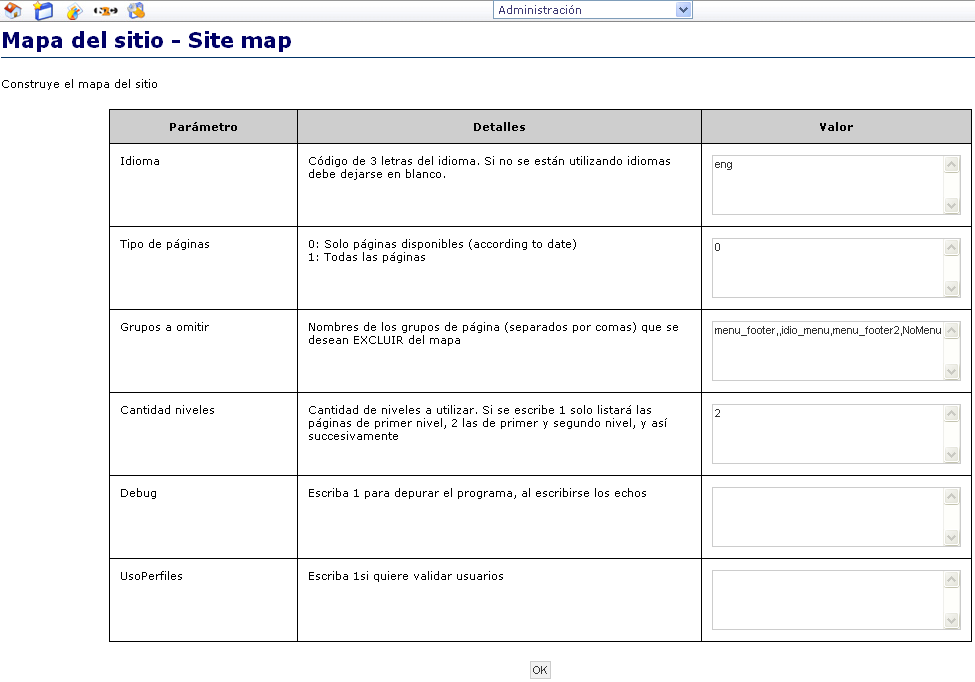975x682 pixels.
Task: Click the Idioma parameter label
Action: tap(140, 161)
